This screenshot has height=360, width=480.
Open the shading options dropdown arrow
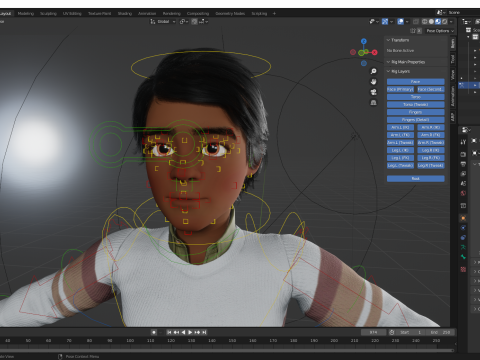(451, 22)
